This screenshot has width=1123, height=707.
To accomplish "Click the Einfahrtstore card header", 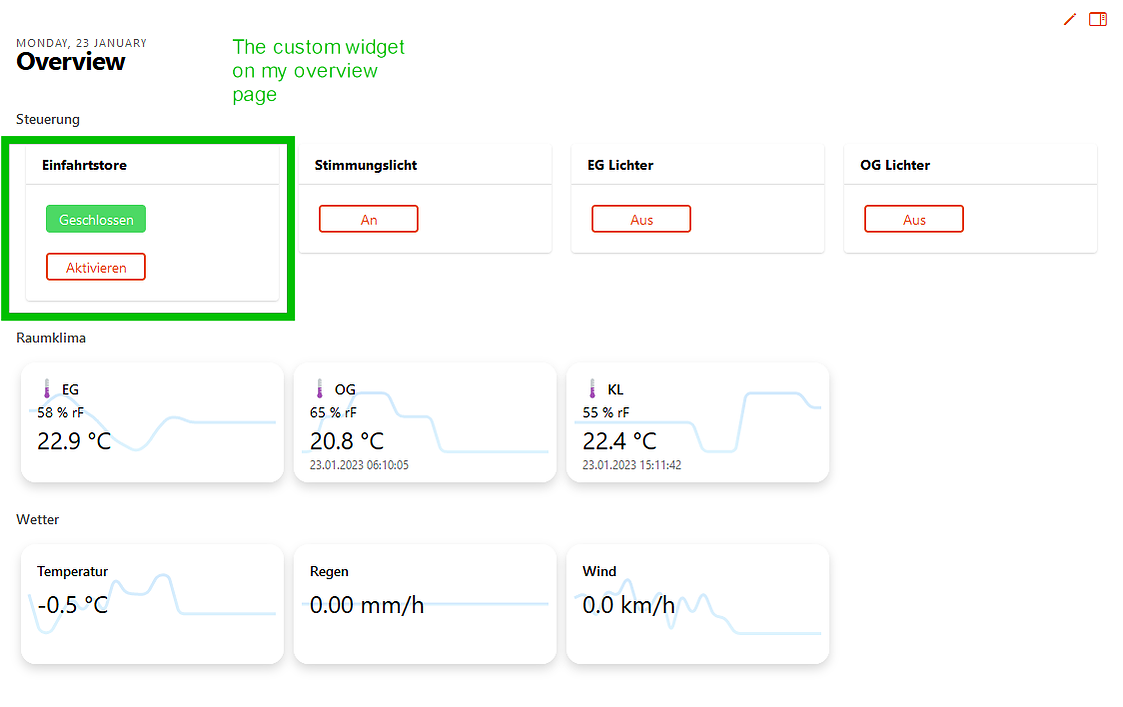I will [x=85, y=165].
